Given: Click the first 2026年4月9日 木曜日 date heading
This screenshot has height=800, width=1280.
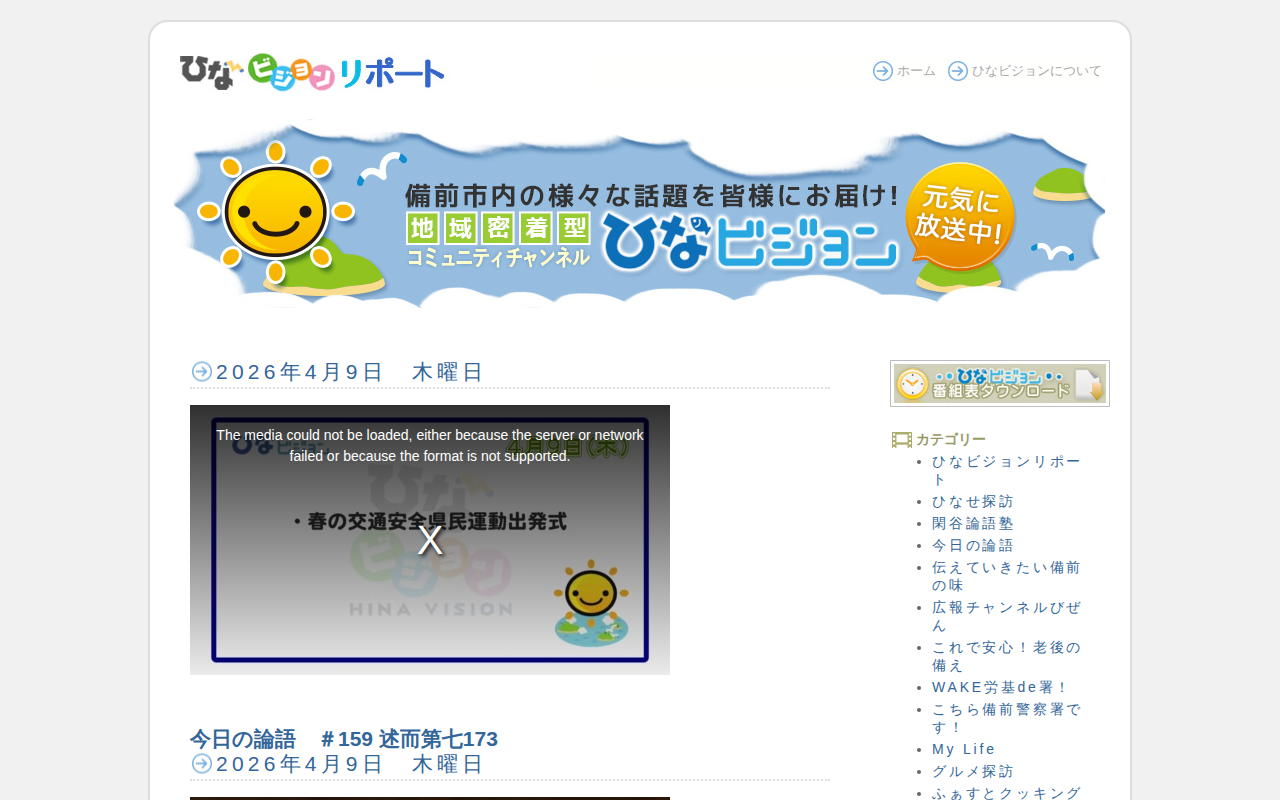Looking at the screenshot, I should click(350, 372).
